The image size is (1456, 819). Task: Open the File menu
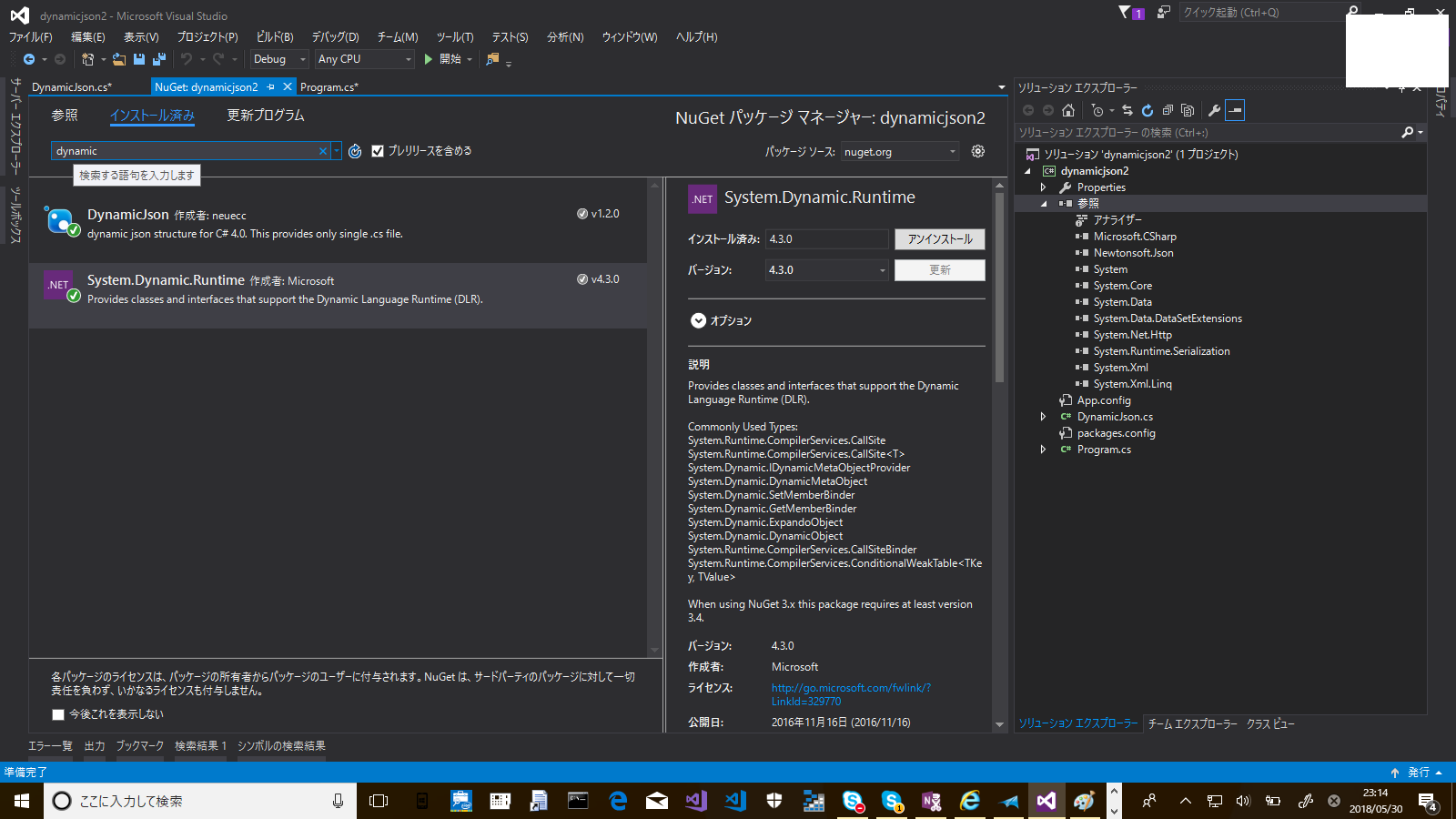coord(31,37)
